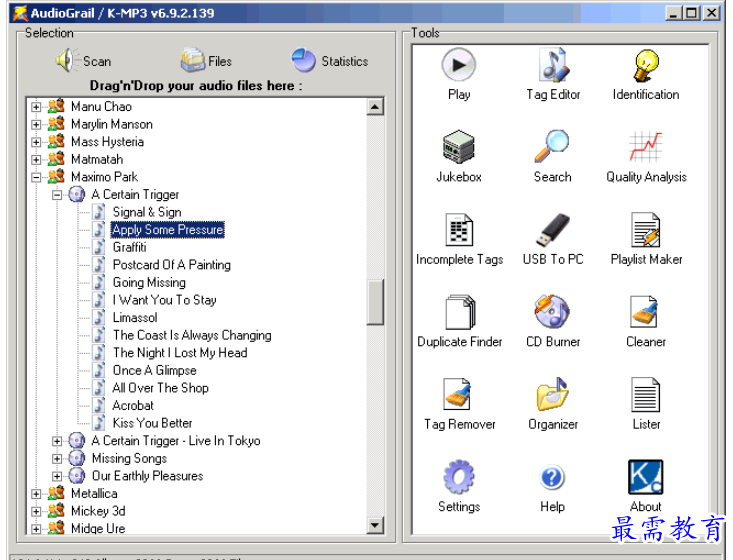Open the Play tool
This screenshot has width=733, height=560.
(459, 74)
